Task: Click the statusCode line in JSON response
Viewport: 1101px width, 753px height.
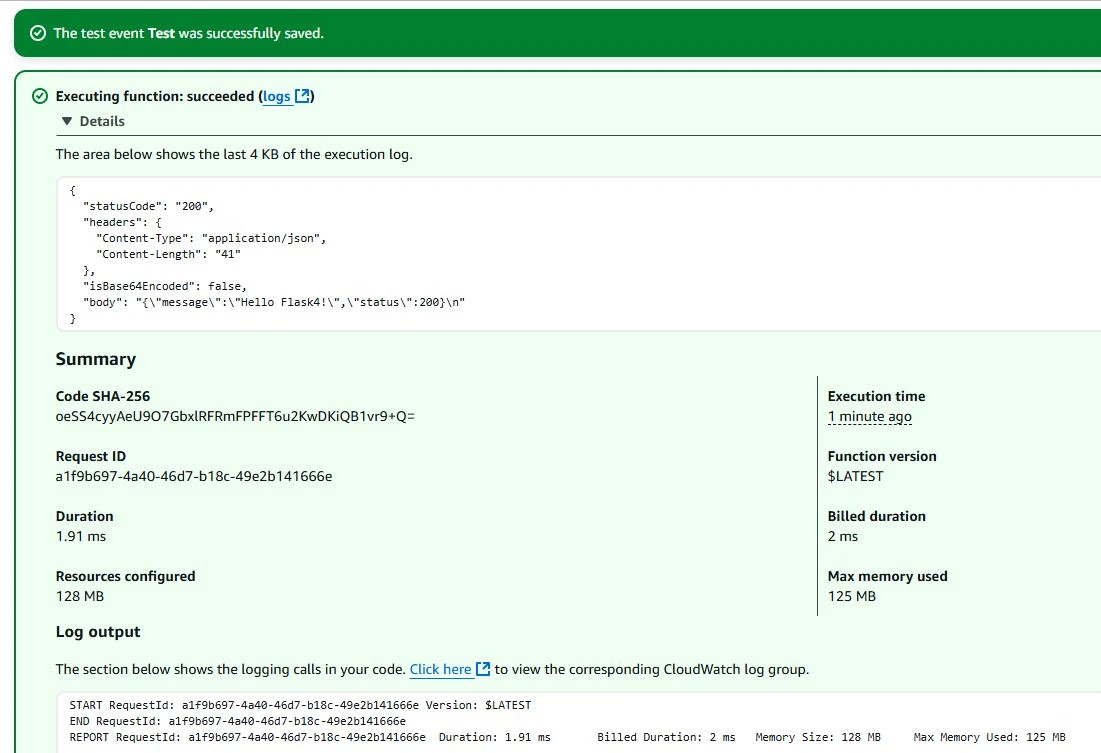Action: point(148,206)
